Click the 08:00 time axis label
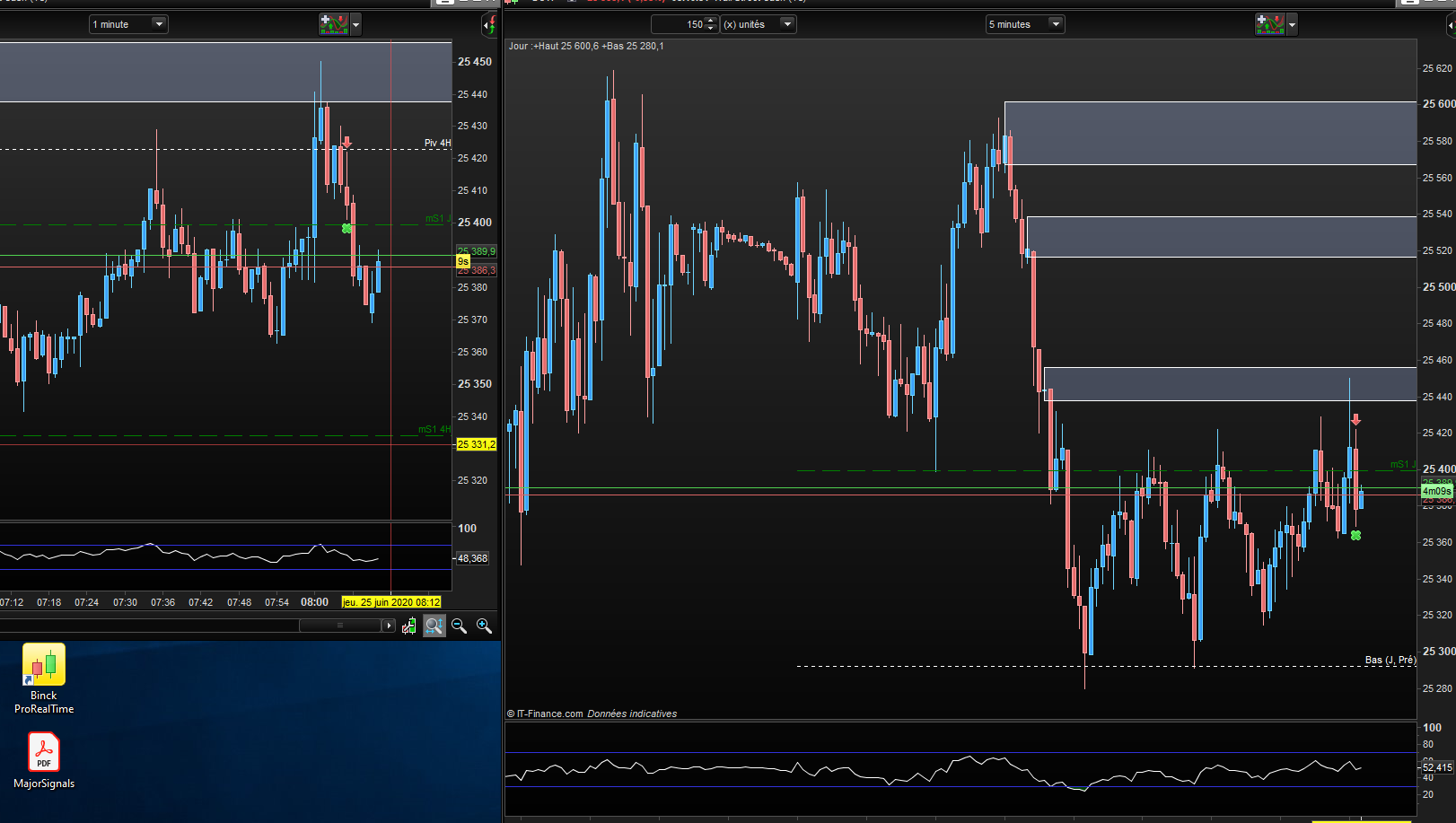 314,602
